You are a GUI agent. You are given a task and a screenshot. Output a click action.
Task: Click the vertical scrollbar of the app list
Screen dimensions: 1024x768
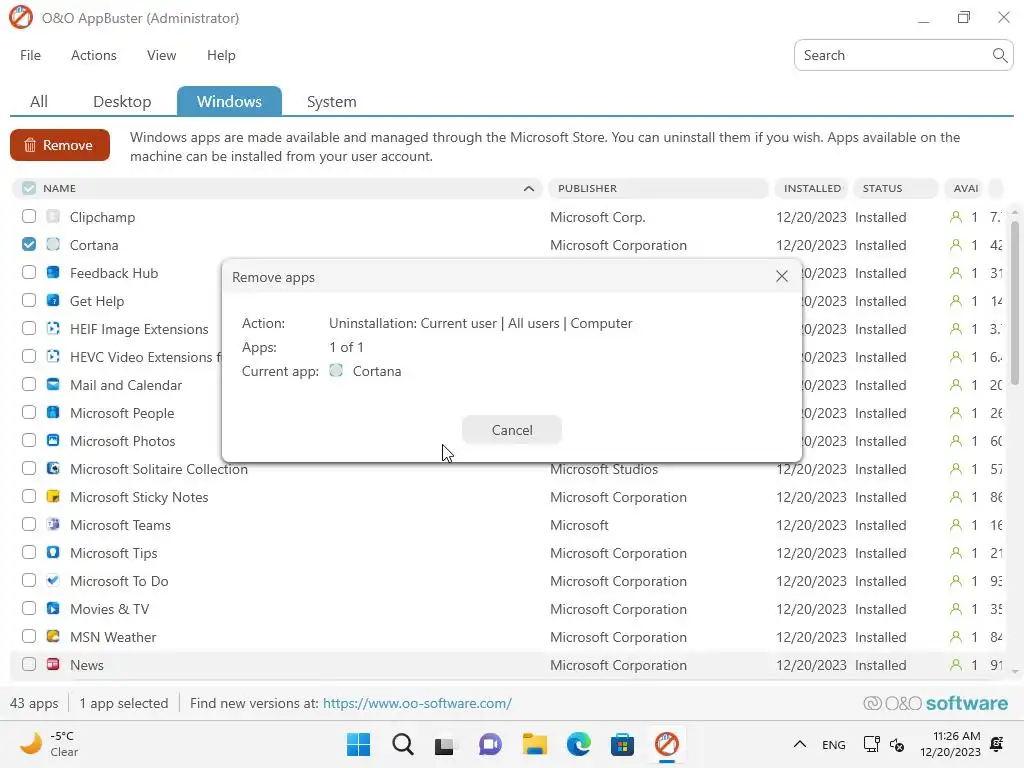click(1014, 304)
